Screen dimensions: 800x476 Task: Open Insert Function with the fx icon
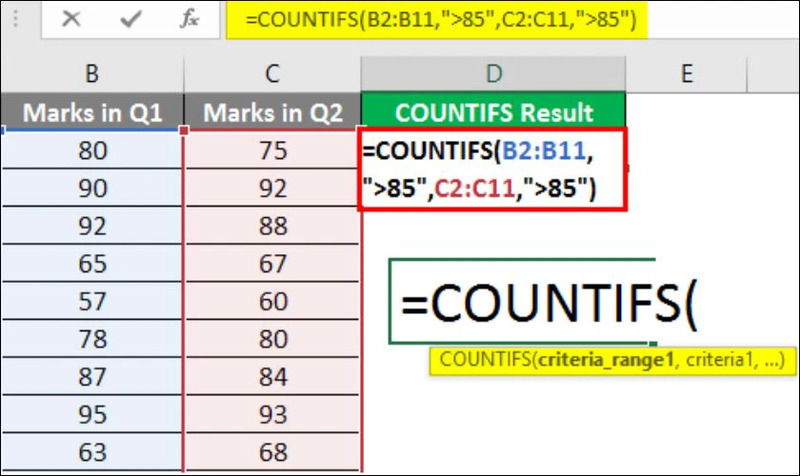pos(189,19)
